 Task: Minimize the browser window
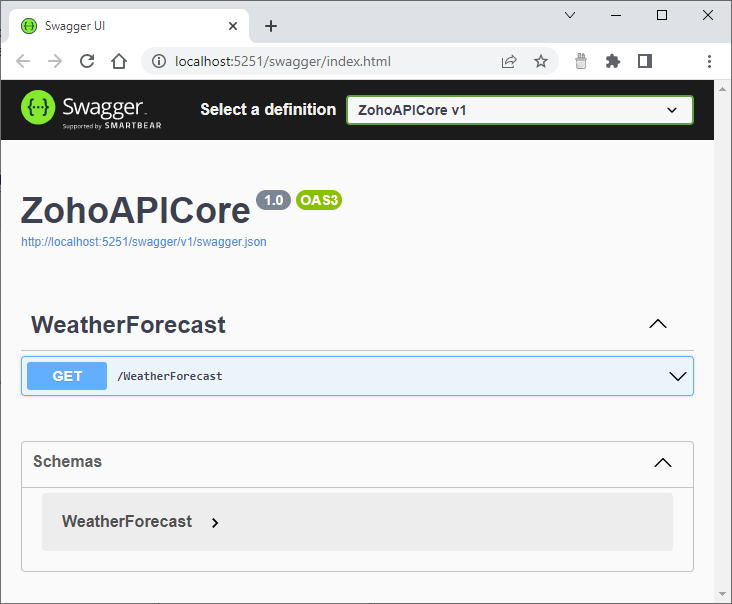click(x=616, y=15)
